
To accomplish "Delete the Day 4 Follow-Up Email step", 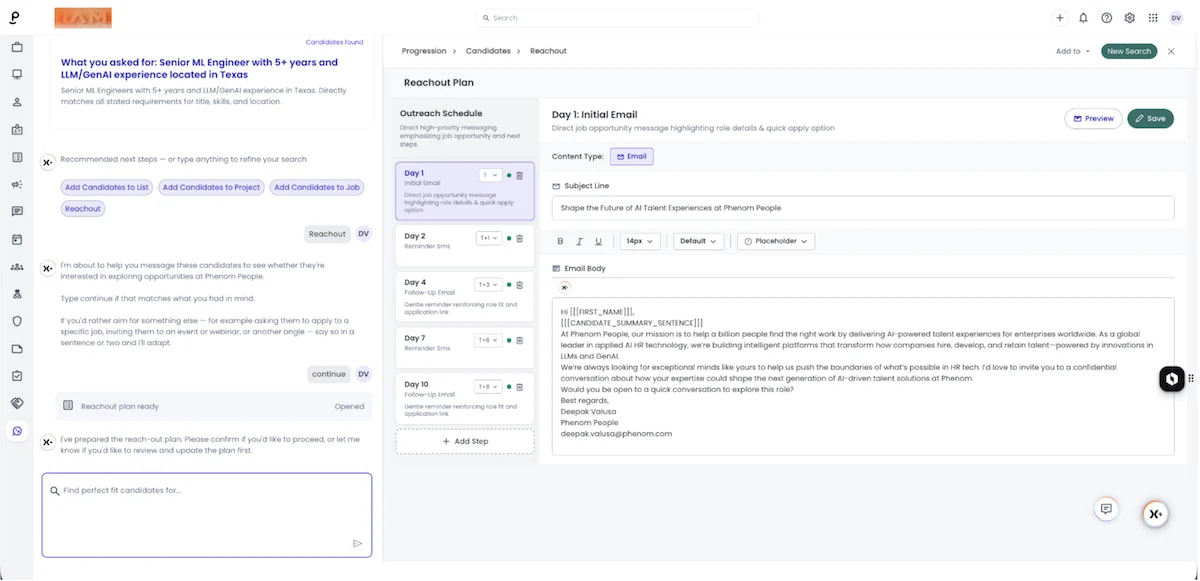I will pyautogui.click(x=520, y=284).
